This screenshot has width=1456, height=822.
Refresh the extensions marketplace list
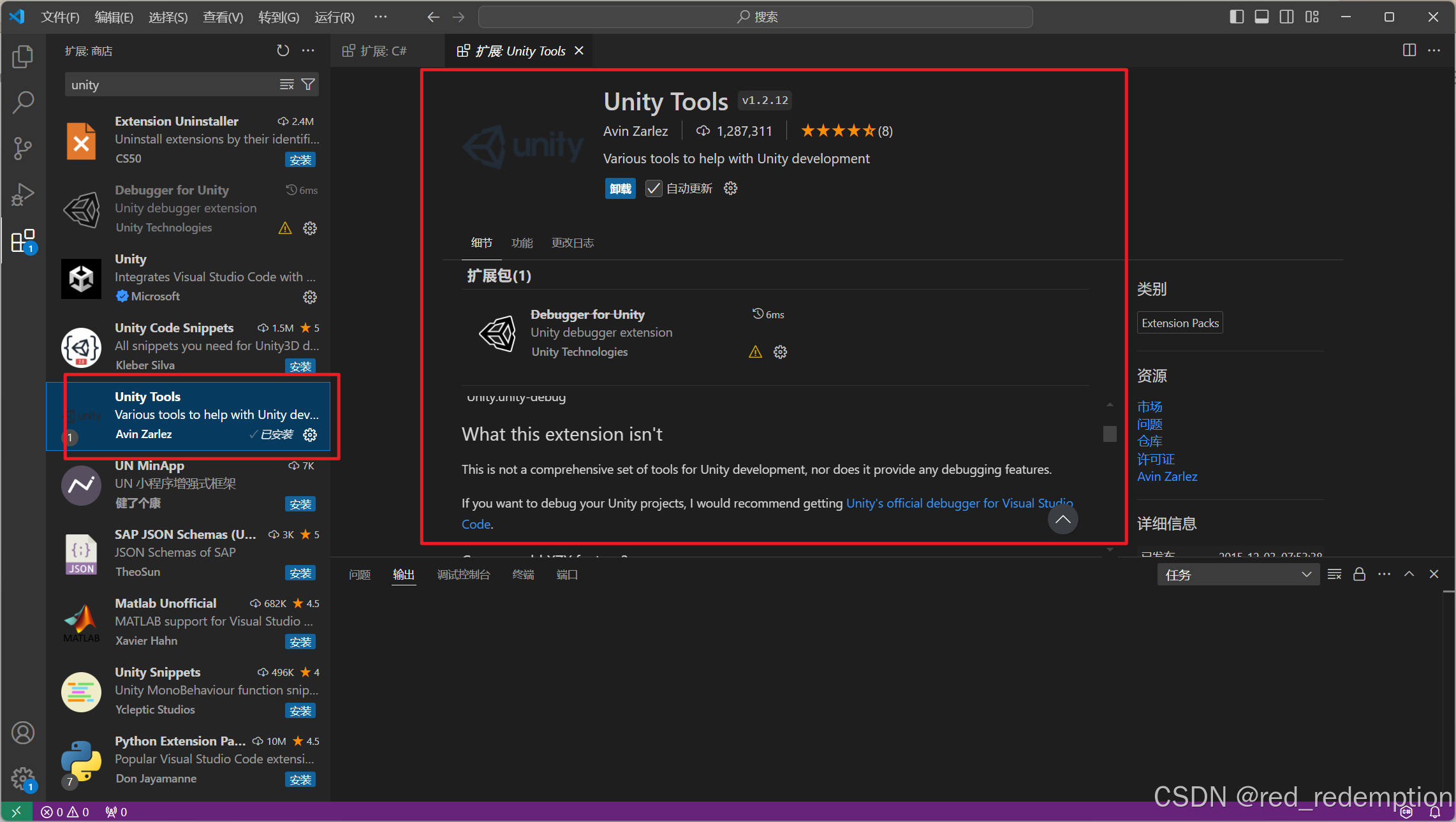pos(283,50)
